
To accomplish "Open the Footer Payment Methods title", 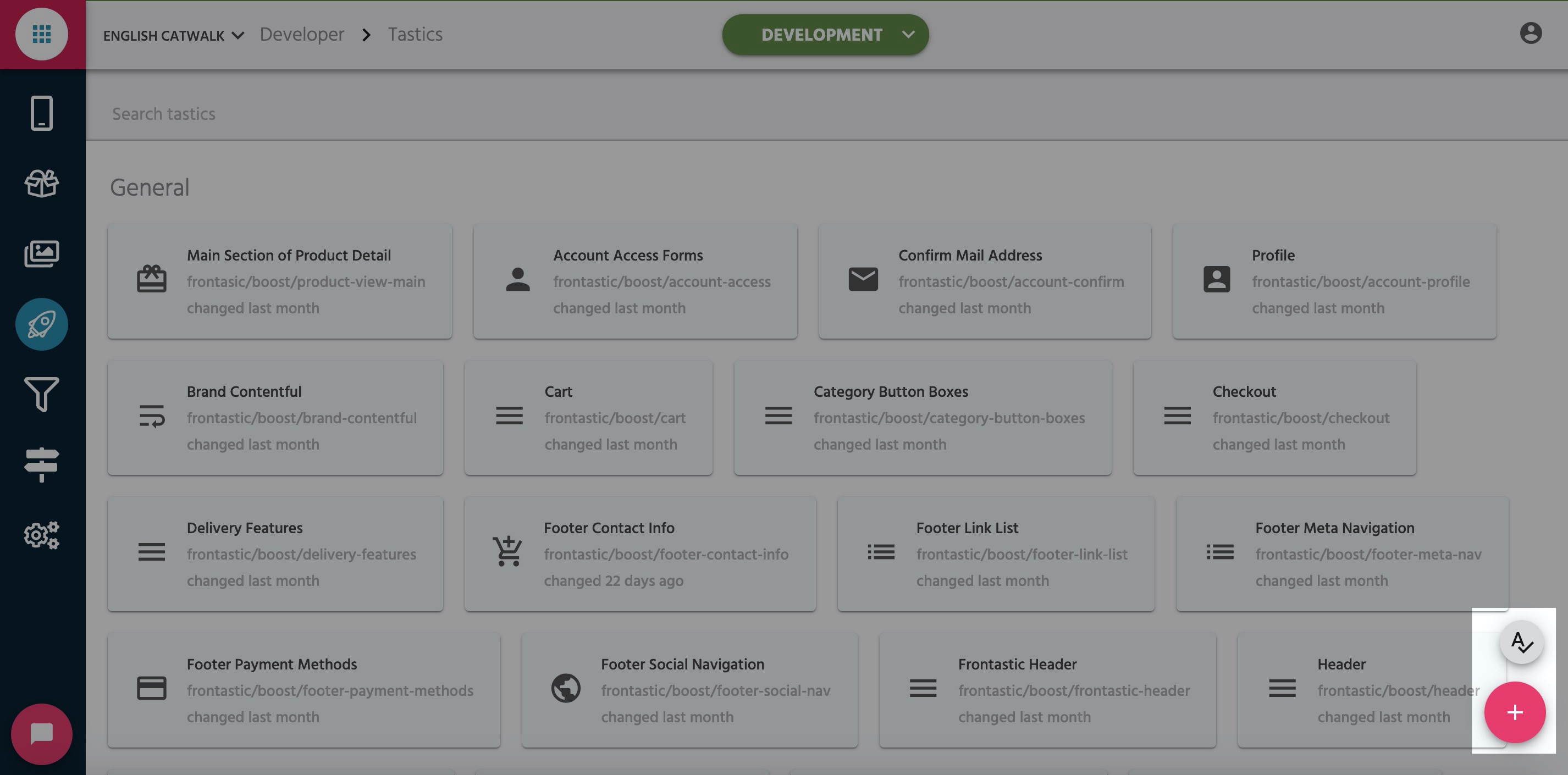I will point(272,663).
